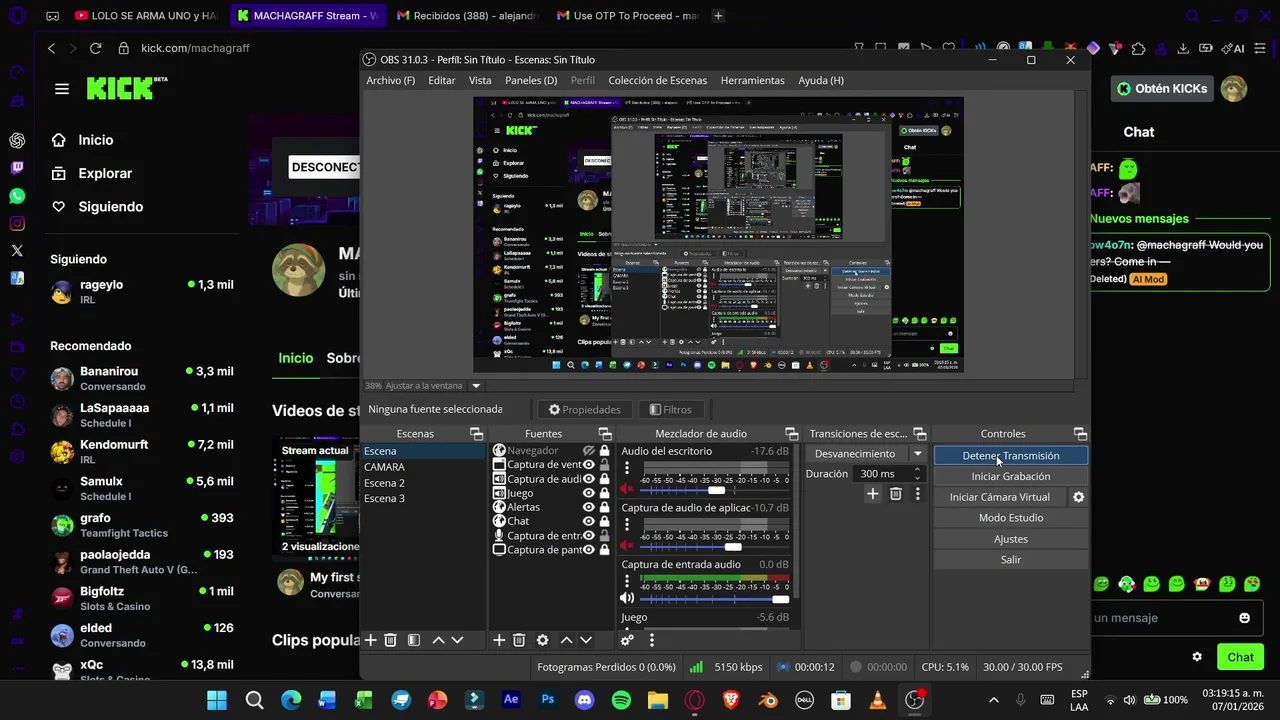Open virtual camera settings gear icon
1280x720 pixels.
(1078, 497)
